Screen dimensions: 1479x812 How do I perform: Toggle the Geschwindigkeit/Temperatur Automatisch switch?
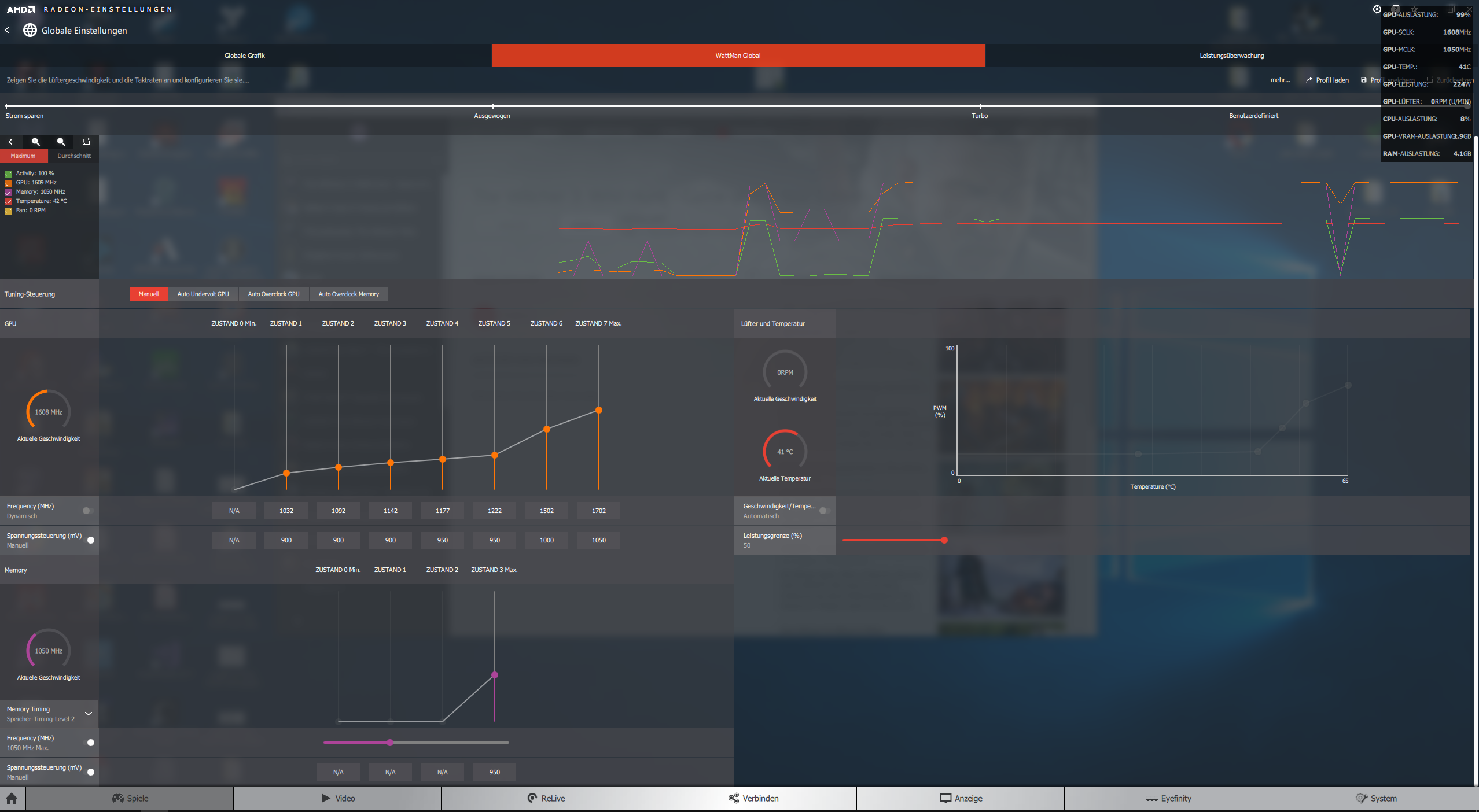(x=825, y=511)
